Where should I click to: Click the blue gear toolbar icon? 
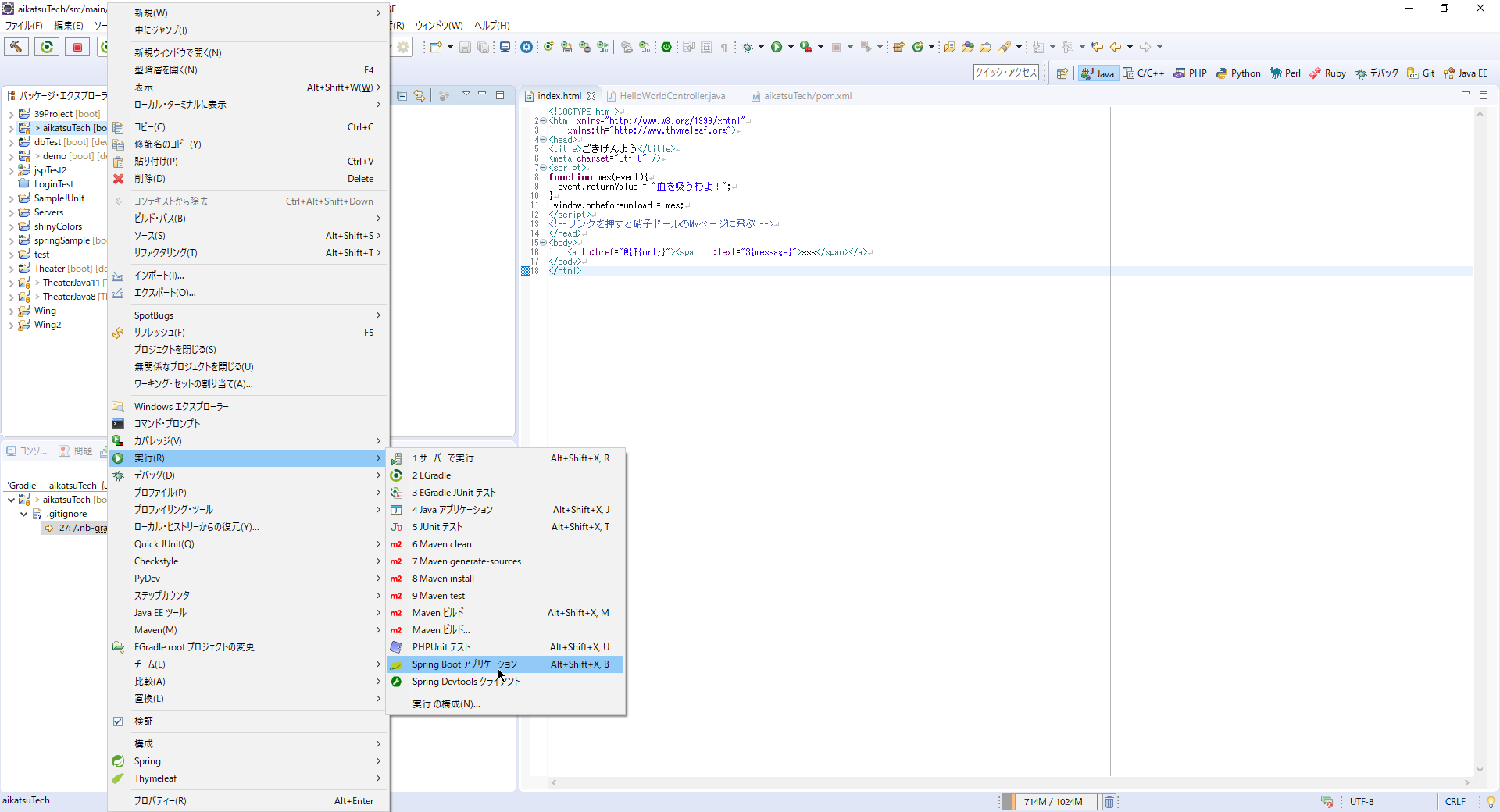[x=527, y=47]
